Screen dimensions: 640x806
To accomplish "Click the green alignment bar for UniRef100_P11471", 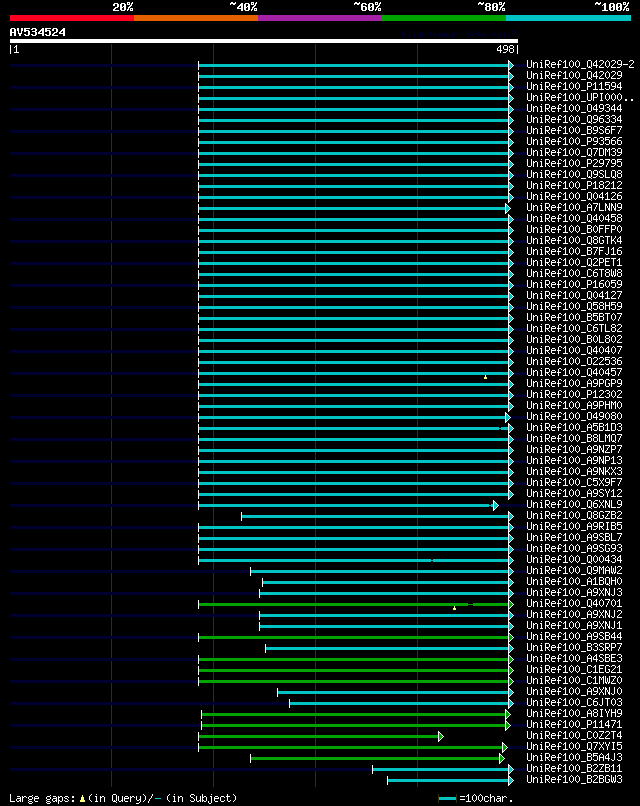I will [355, 726].
